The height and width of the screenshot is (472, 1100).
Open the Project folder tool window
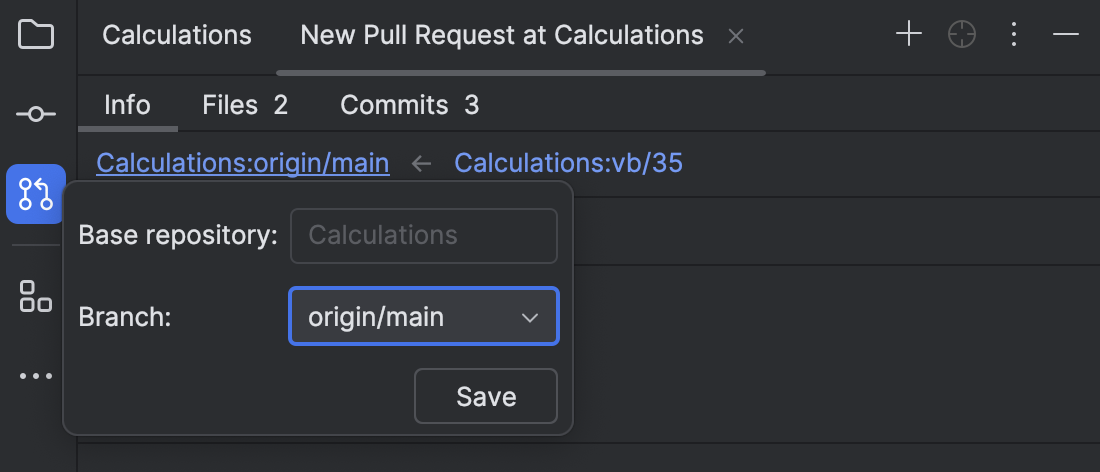pyautogui.click(x=36, y=35)
